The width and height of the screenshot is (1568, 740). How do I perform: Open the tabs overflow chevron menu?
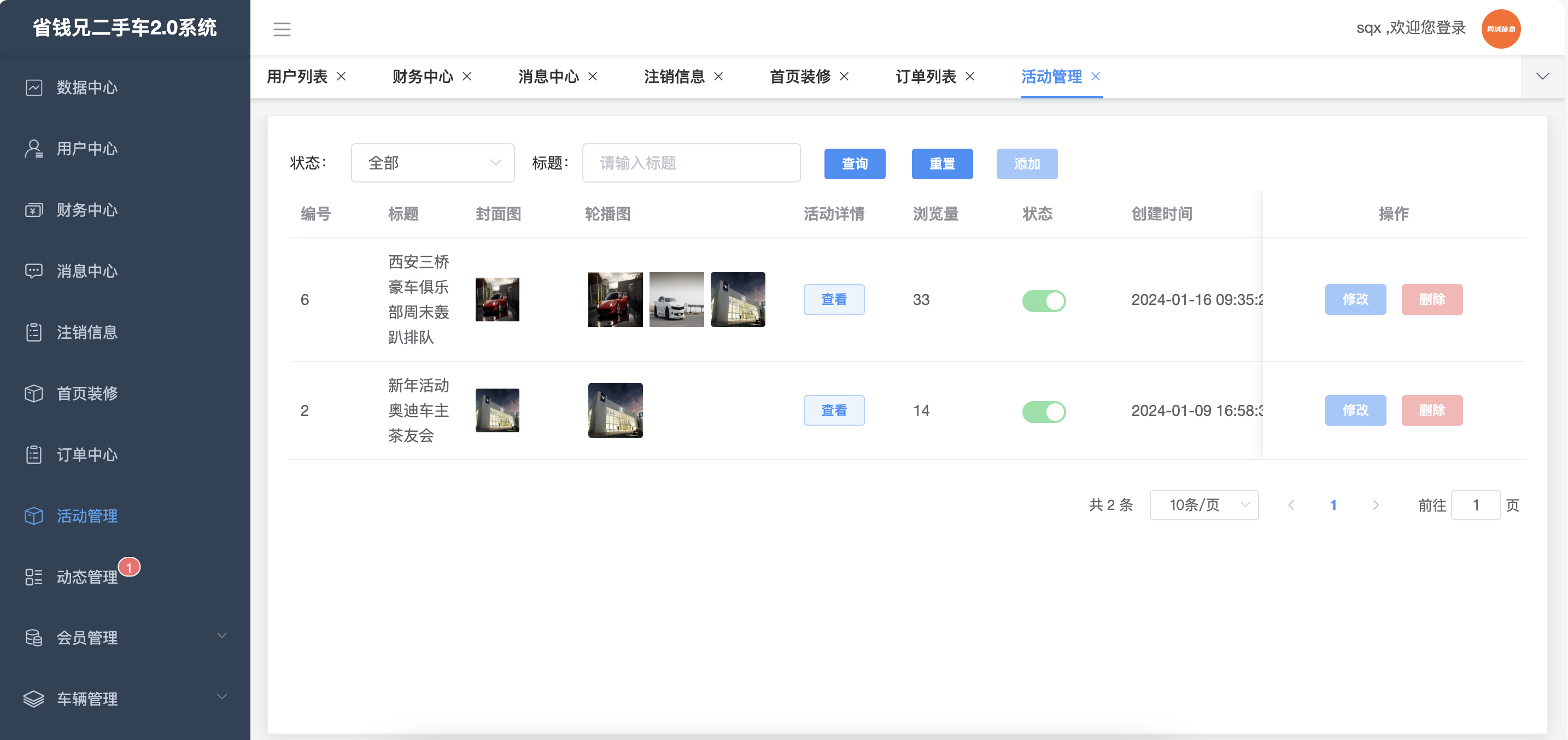[x=1542, y=76]
